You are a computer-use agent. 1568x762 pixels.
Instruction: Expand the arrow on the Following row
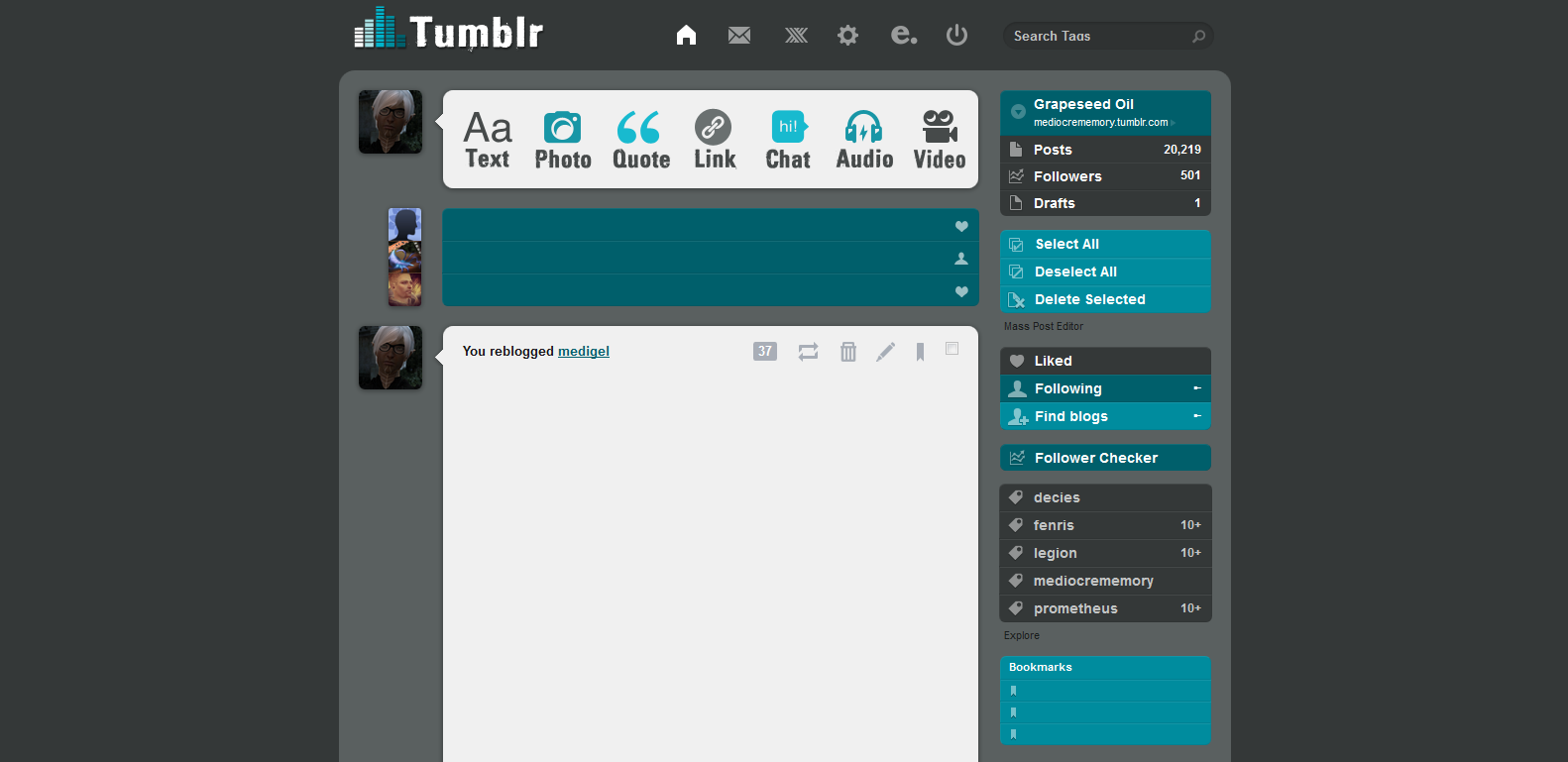coord(1197,388)
